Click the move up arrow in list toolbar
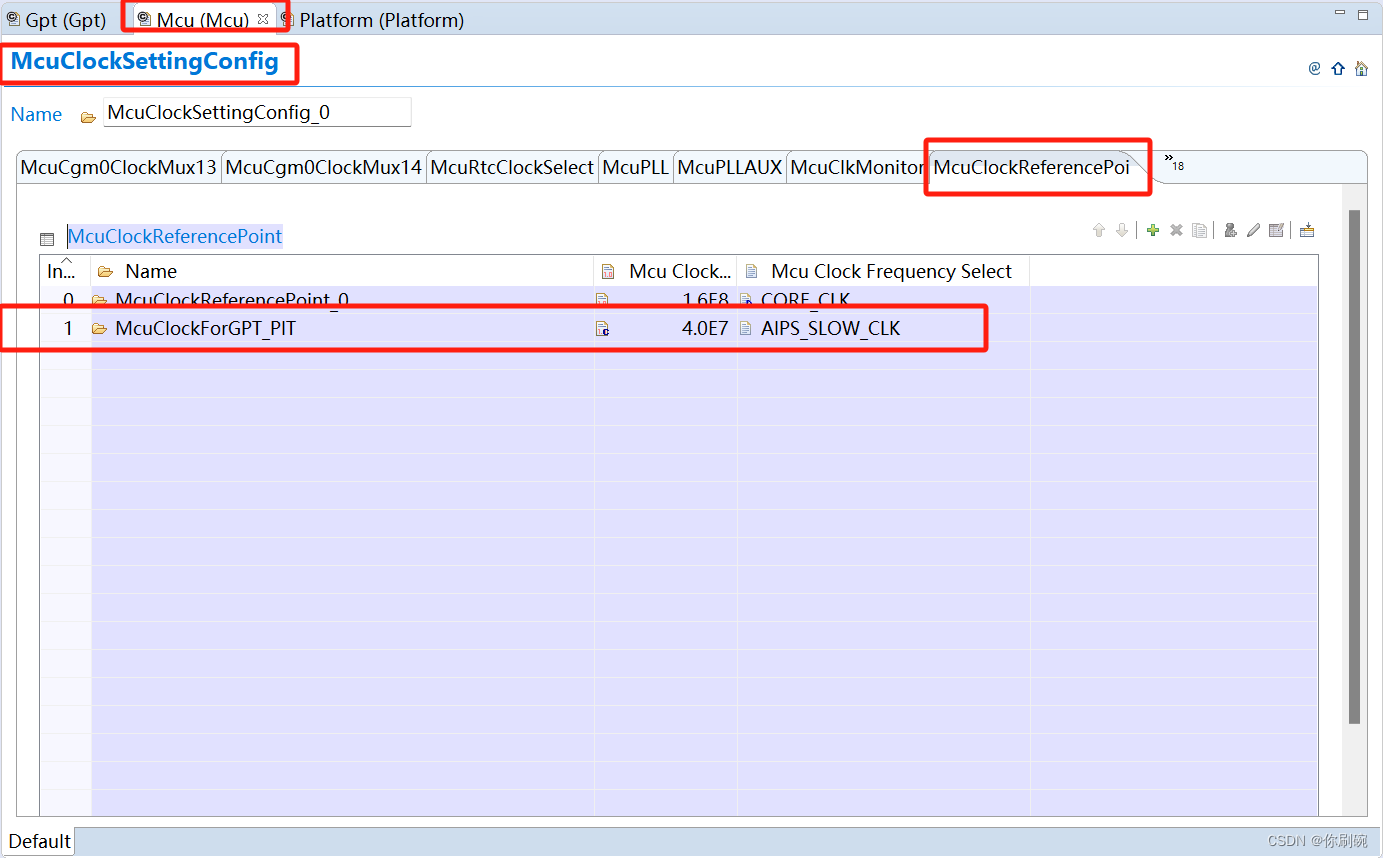The image size is (1383, 858). (1099, 230)
